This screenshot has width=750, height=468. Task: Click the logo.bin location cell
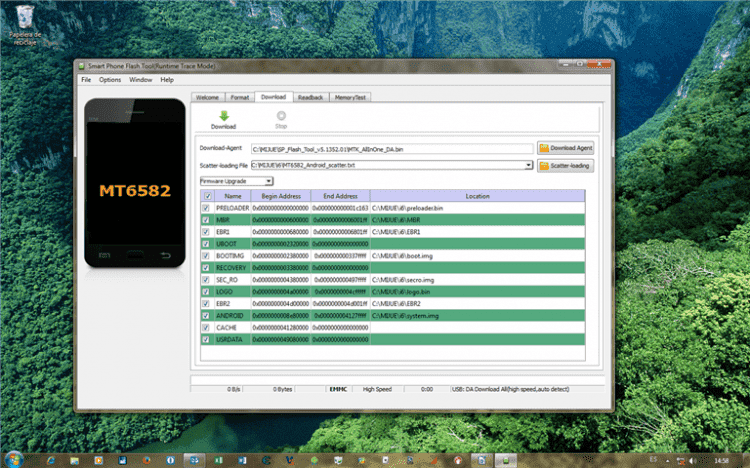(477, 292)
